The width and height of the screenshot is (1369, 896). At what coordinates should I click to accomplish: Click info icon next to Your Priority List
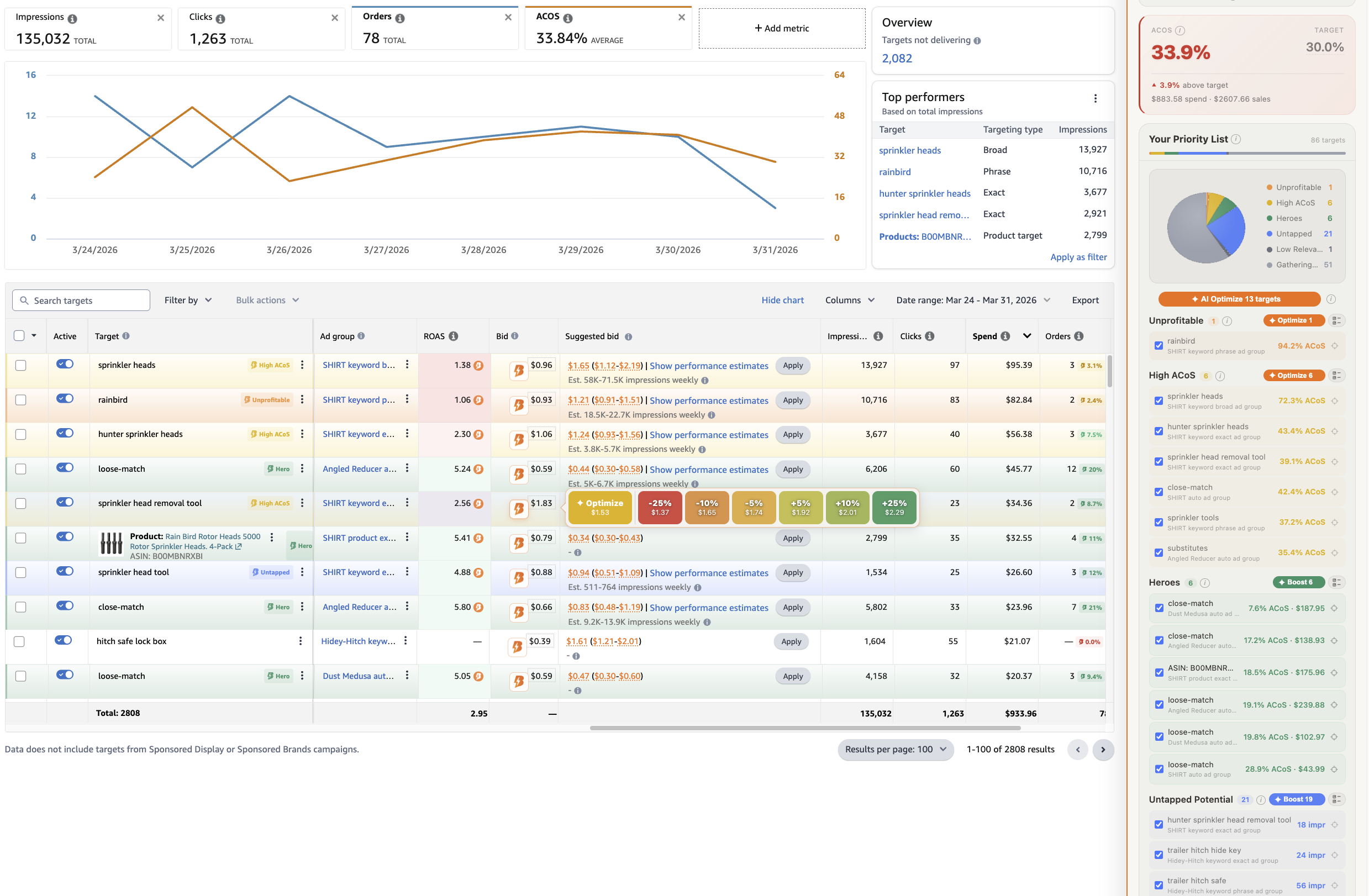(1236, 139)
